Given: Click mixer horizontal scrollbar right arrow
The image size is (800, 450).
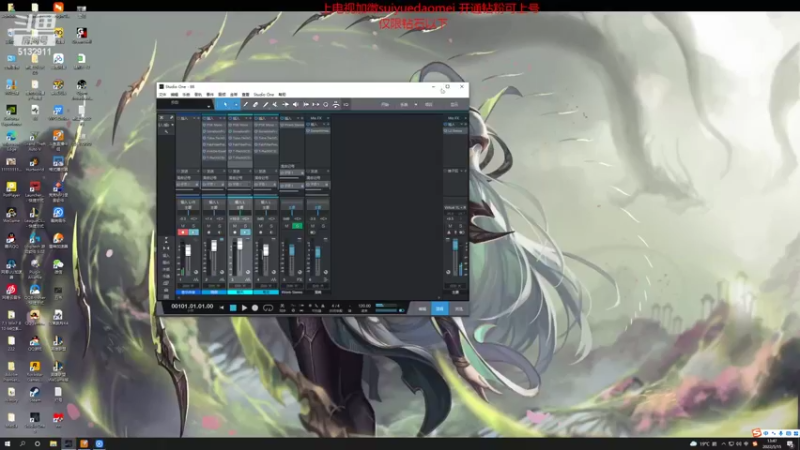Looking at the screenshot, I should coord(439,297).
